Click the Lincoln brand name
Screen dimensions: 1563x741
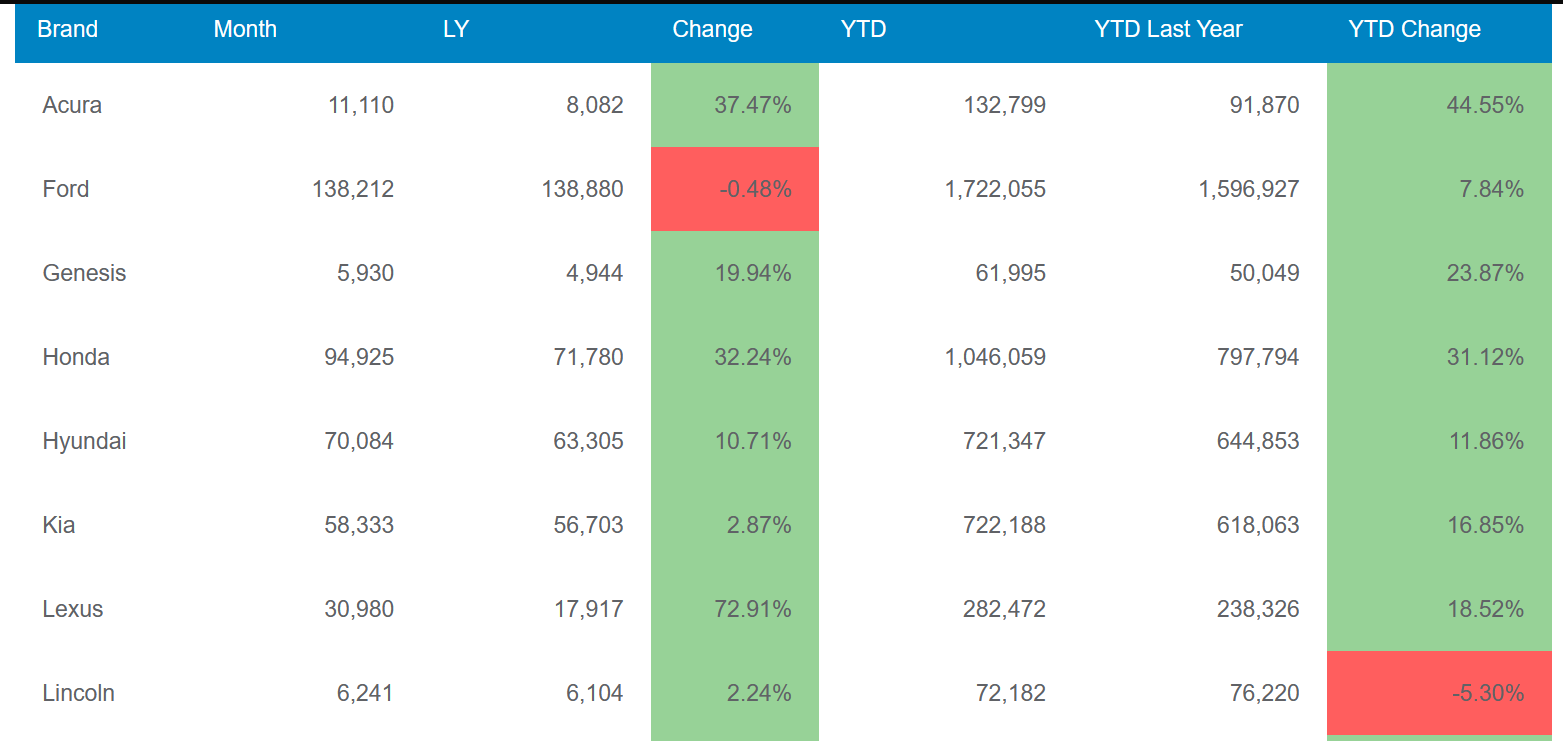pyautogui.click(x=78, y=693)
